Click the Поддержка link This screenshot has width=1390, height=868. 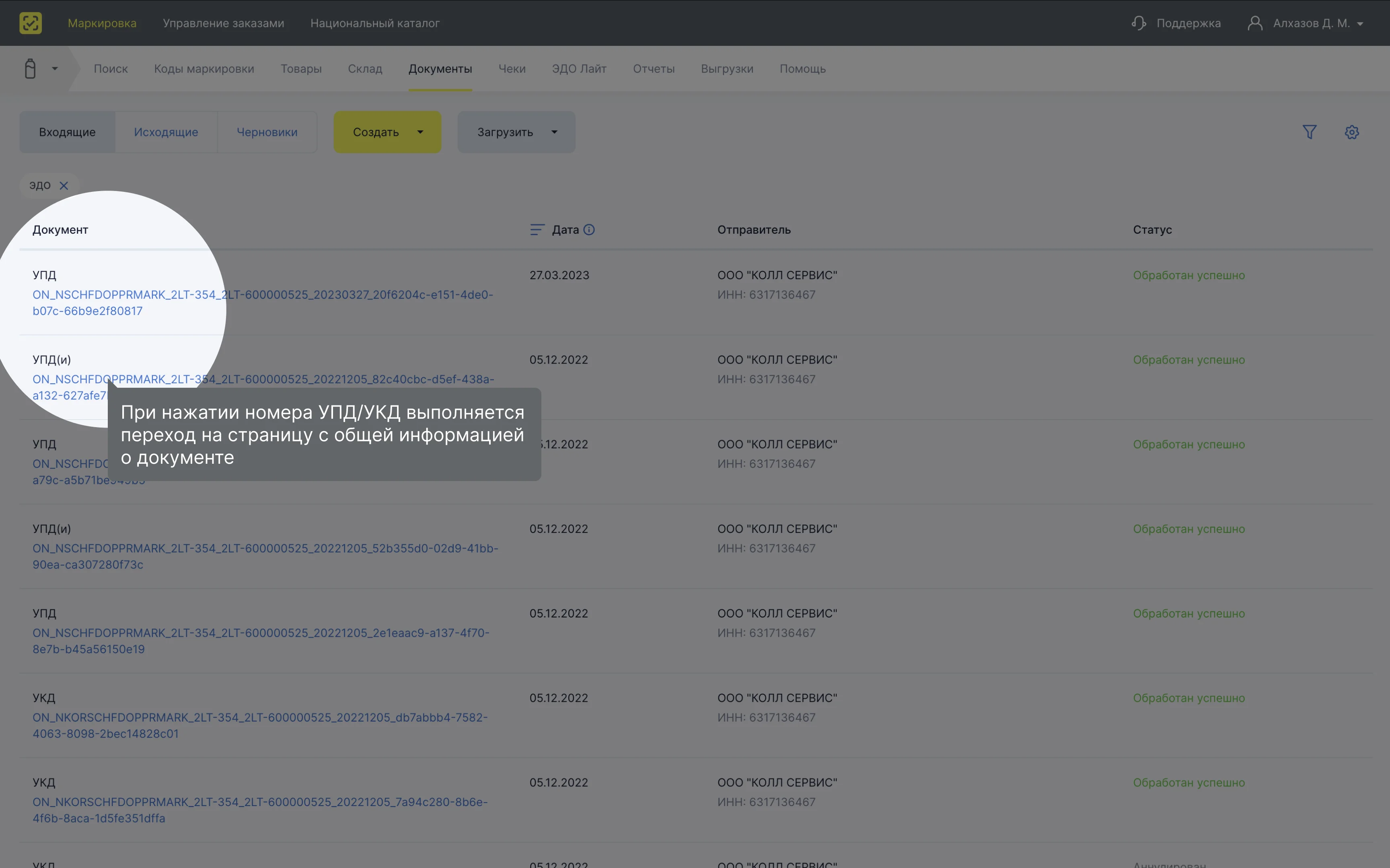(1188, 23)
